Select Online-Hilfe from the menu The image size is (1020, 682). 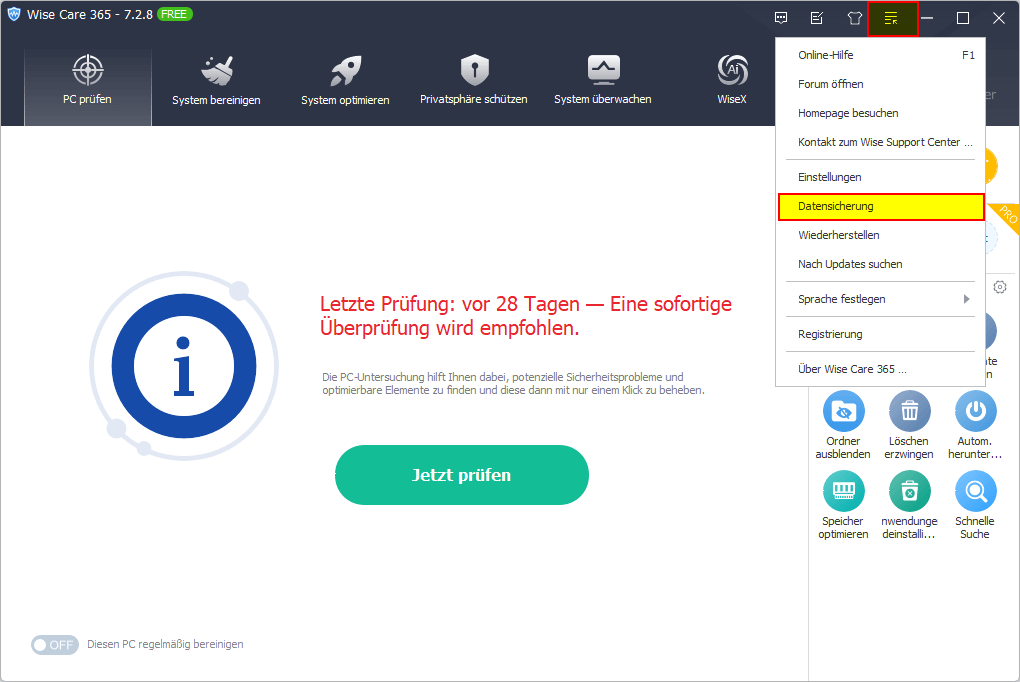pos(881,55)
